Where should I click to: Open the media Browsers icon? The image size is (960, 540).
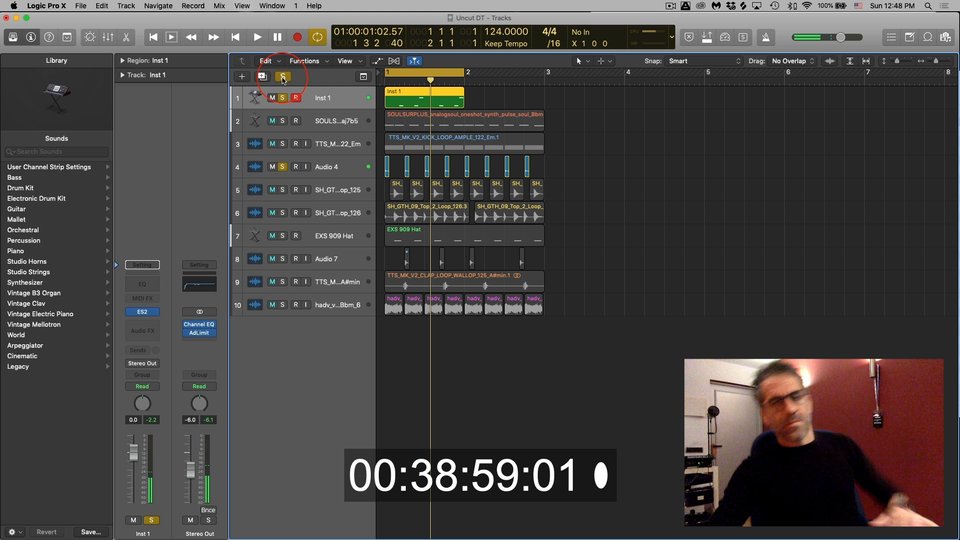[x=946, y=37]
